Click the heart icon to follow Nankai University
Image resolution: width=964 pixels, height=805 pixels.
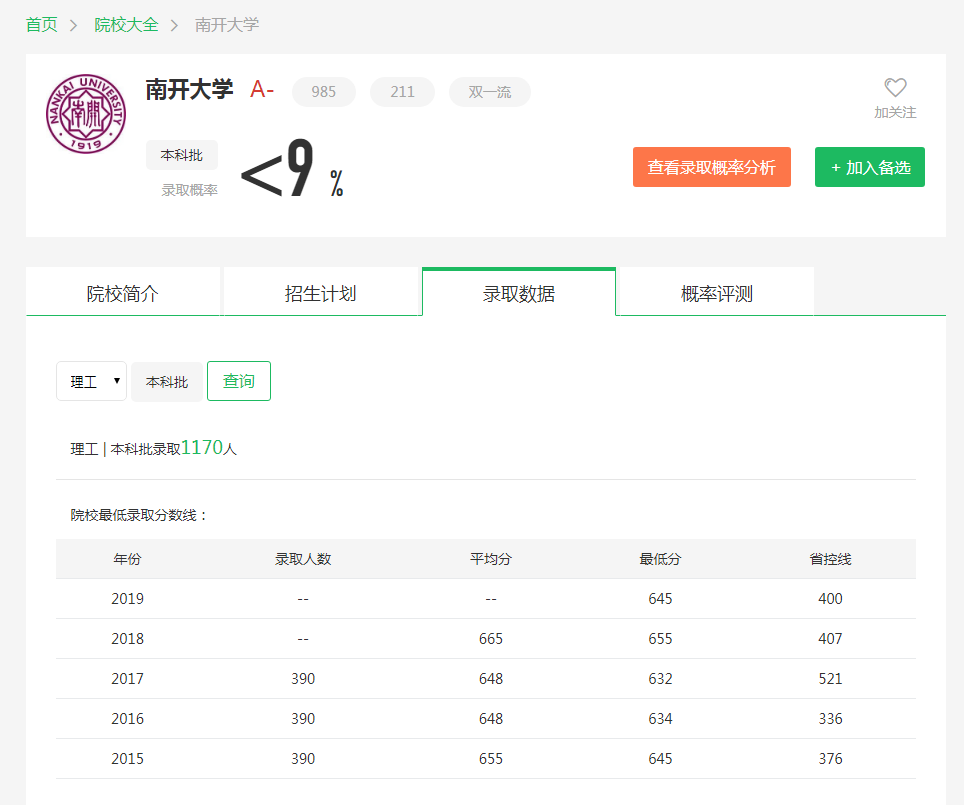pos(895,87)
